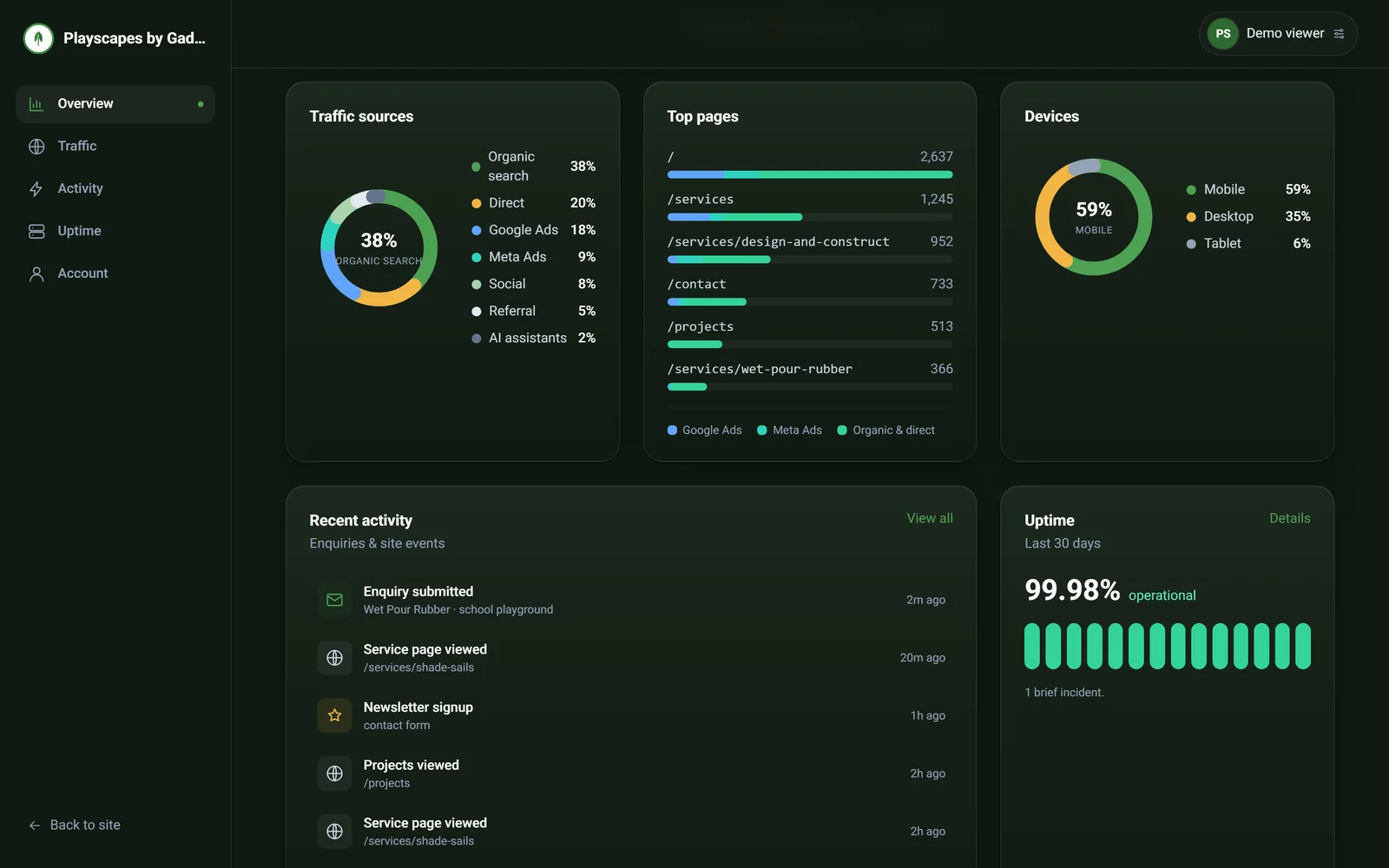Image resolution: width=1389 pixels, height=868 pixels.
Task: Click the 'Tablet' device label
Action: pos(1222,244)
